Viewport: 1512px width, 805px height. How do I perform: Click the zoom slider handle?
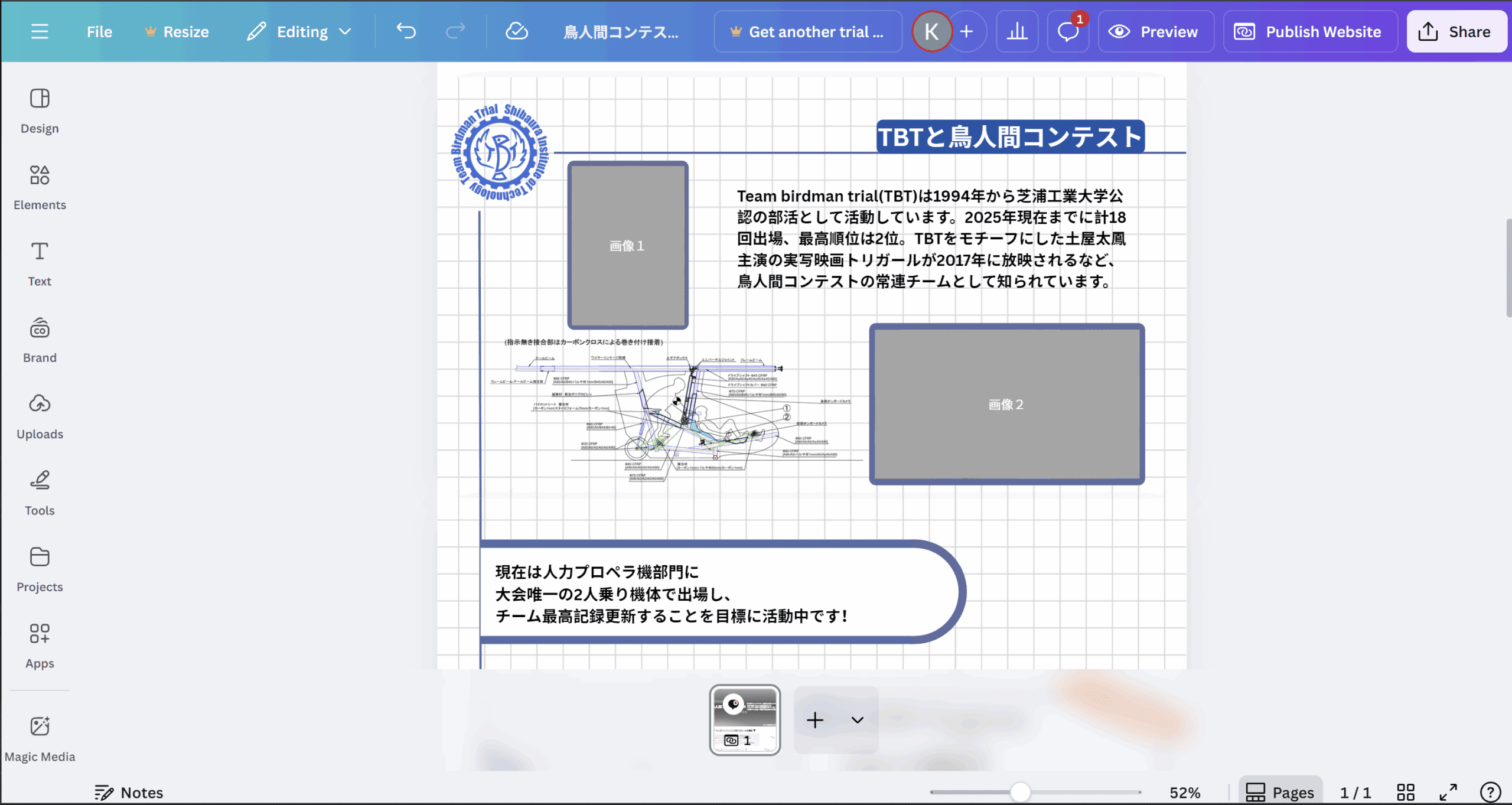click(1019, 792)
